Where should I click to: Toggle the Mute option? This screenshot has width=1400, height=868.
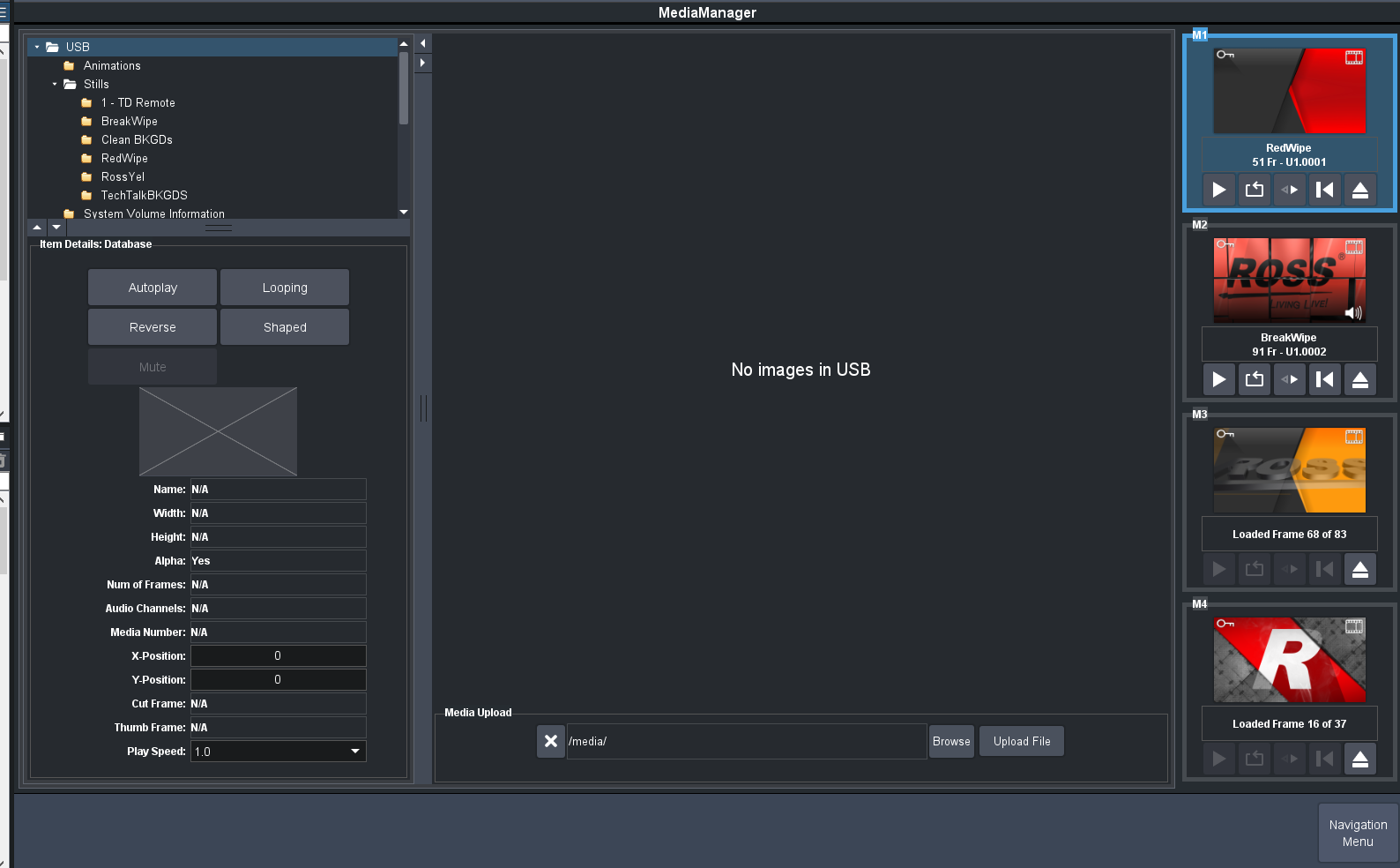153,367
